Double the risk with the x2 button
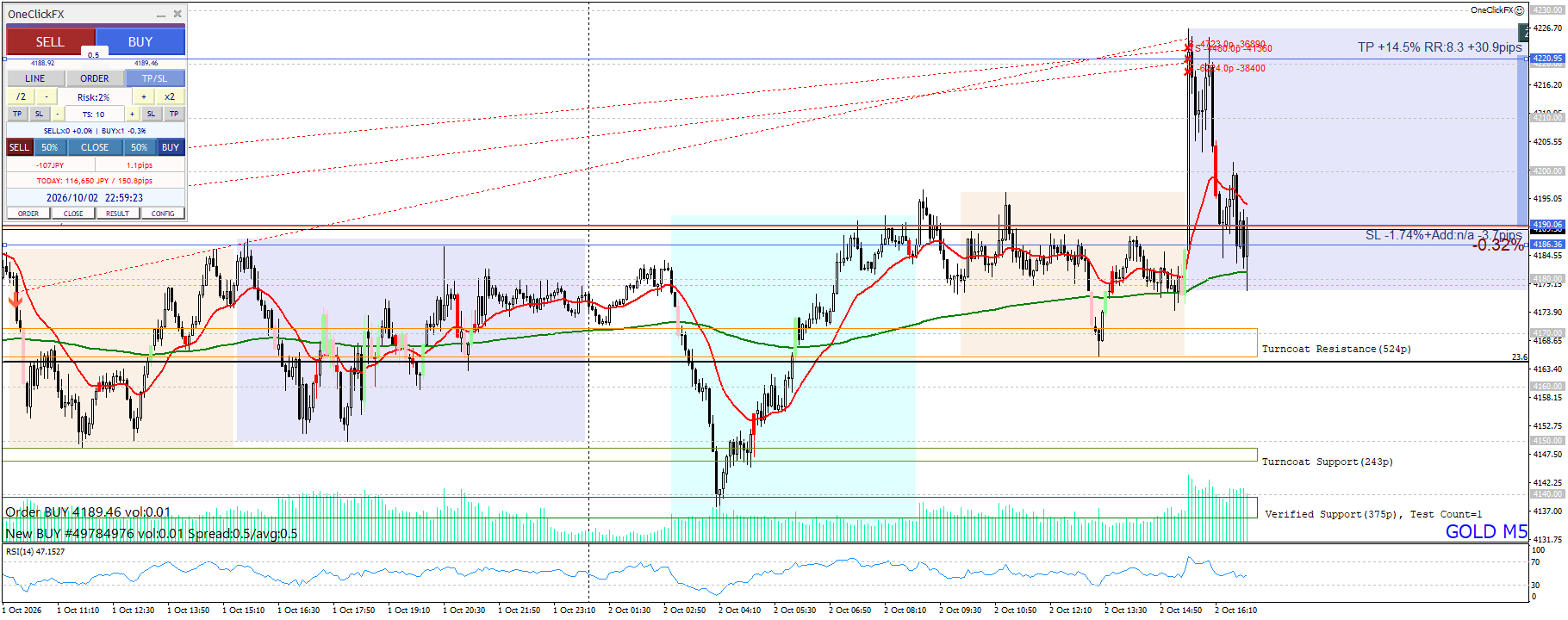Screen dimensions: 1568x620 (x=170, y=96)
